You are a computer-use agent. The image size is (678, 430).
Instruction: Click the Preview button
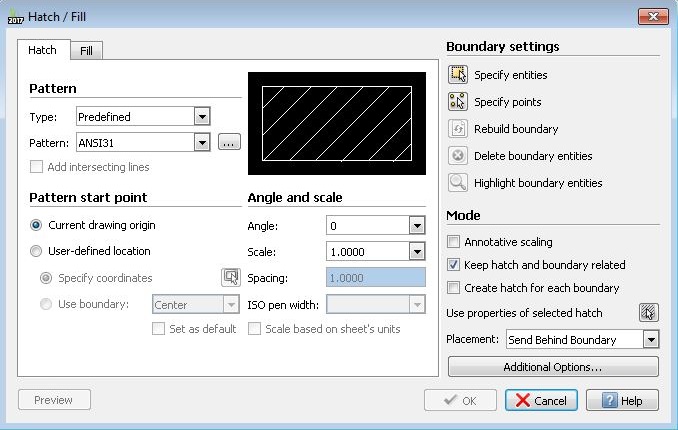(x=54, y=400)
